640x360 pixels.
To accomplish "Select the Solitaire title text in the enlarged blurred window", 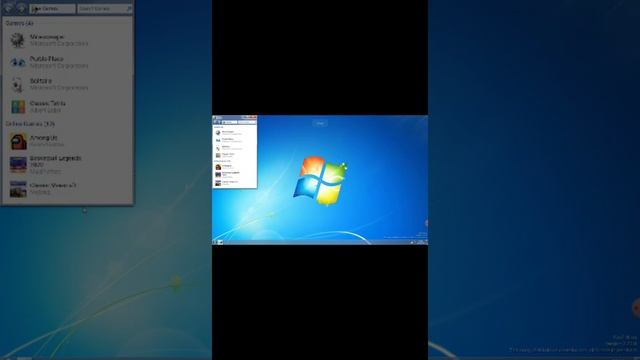I will 41,81.
